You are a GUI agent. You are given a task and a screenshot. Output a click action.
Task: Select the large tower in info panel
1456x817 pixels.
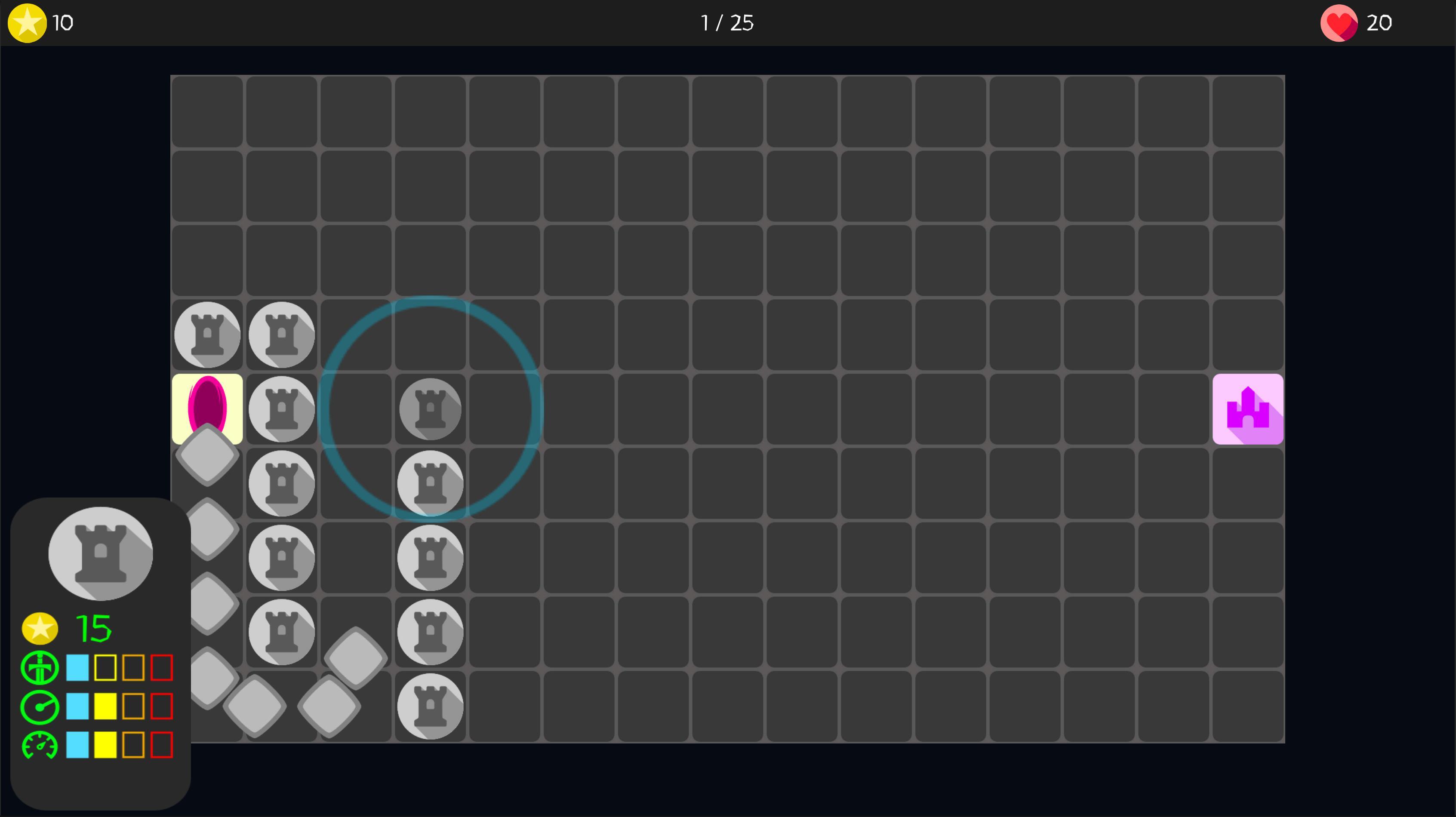tap(101, 553)
